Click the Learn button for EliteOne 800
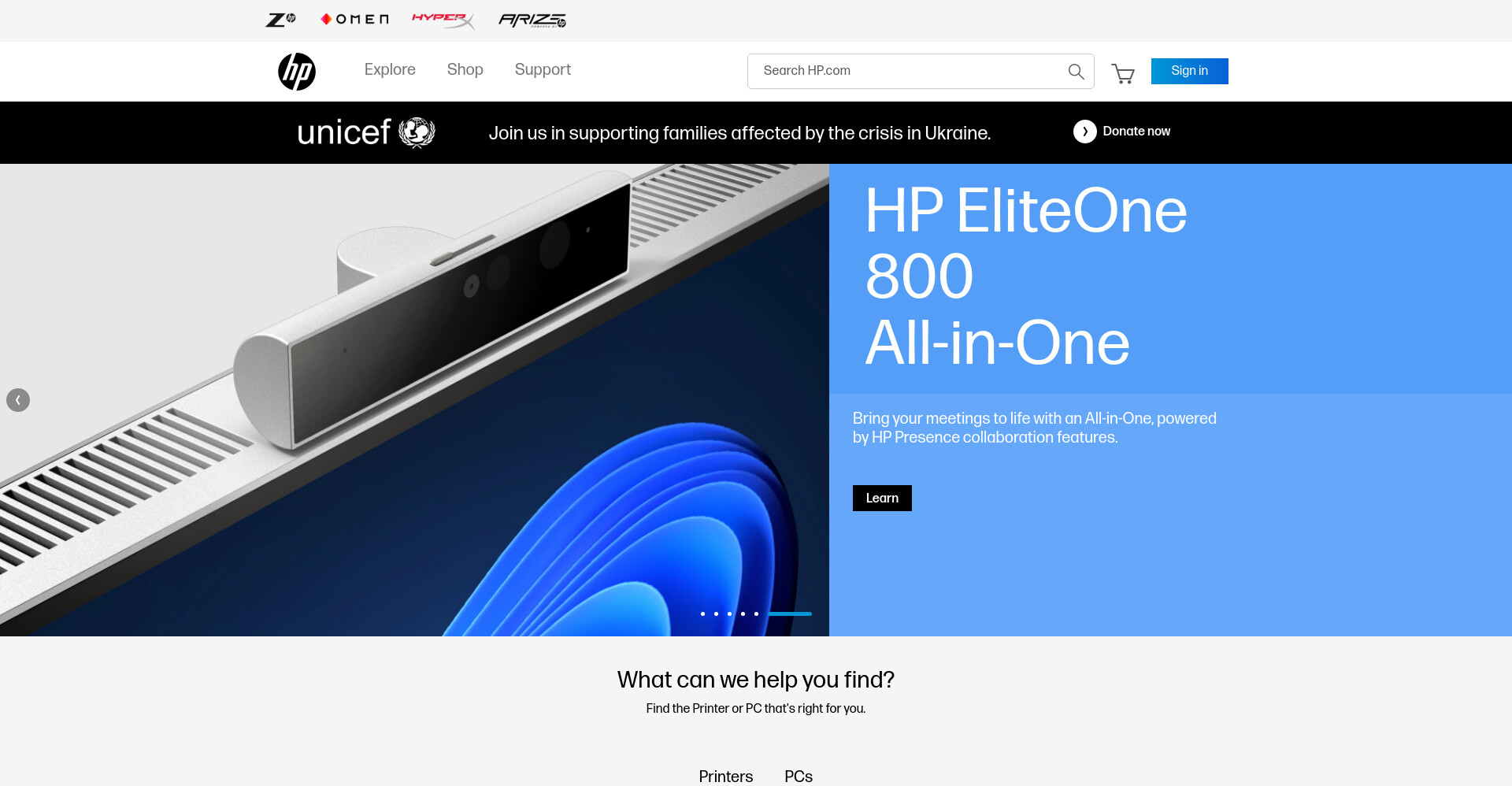The height and width of the screenshot is (786, 1512). click(882, 498)
